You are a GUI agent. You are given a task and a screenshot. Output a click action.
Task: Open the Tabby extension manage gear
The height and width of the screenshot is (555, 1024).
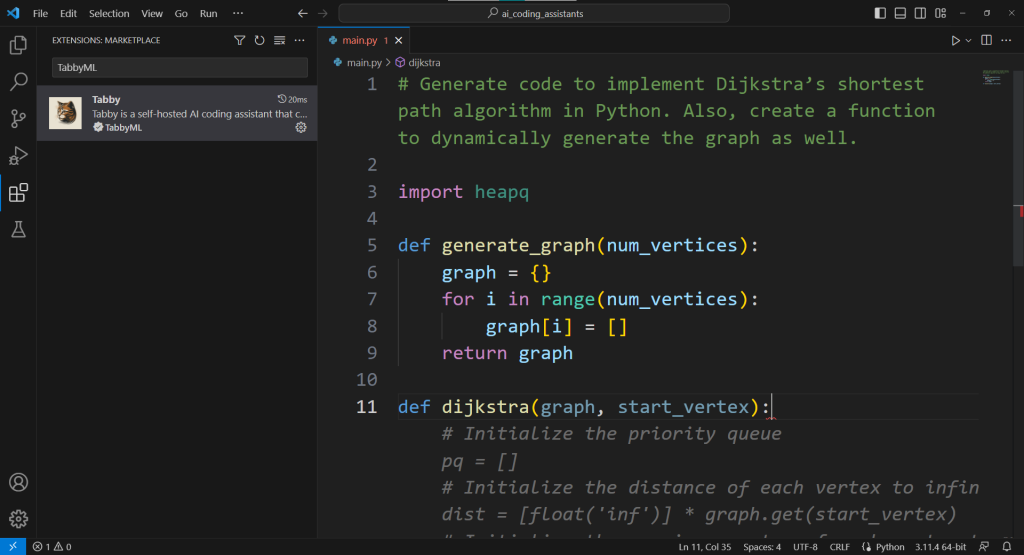[x=301, y=128]
